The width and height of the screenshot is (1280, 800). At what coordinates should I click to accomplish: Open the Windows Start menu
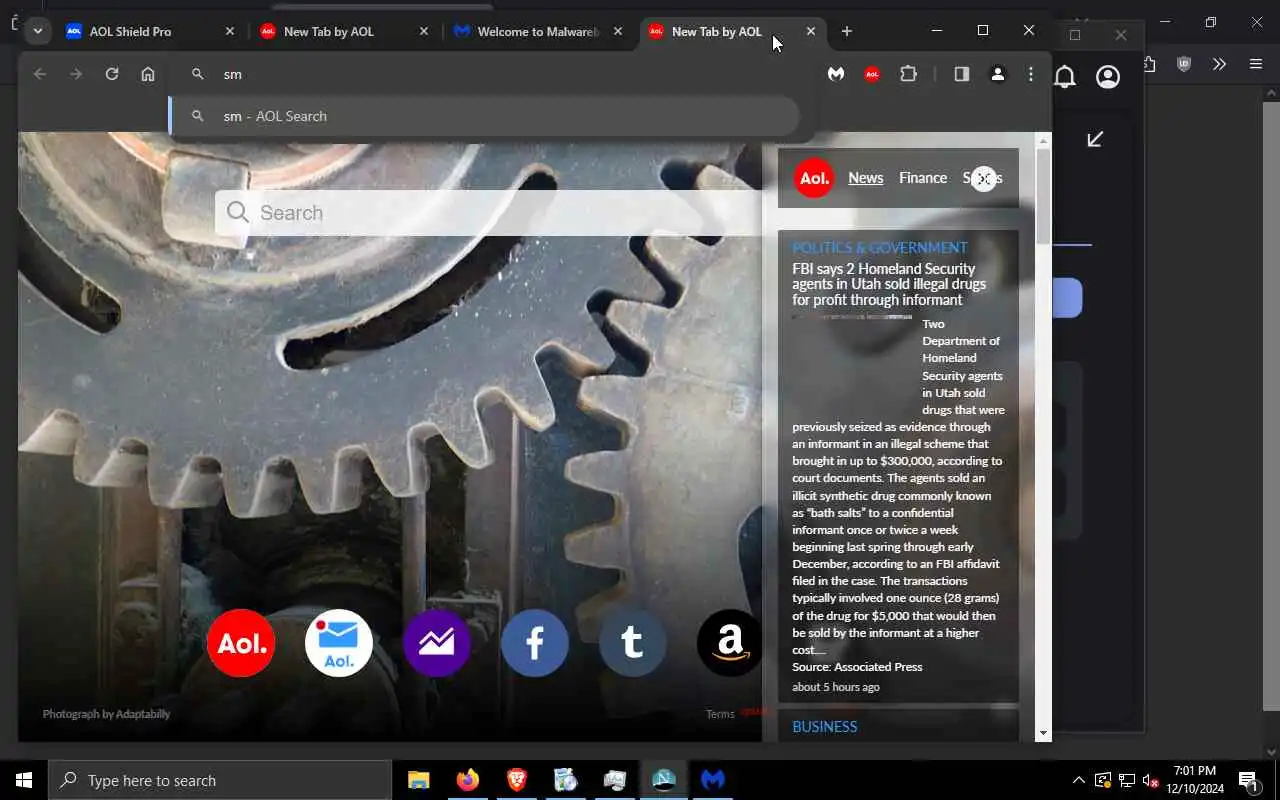(24, 780)
